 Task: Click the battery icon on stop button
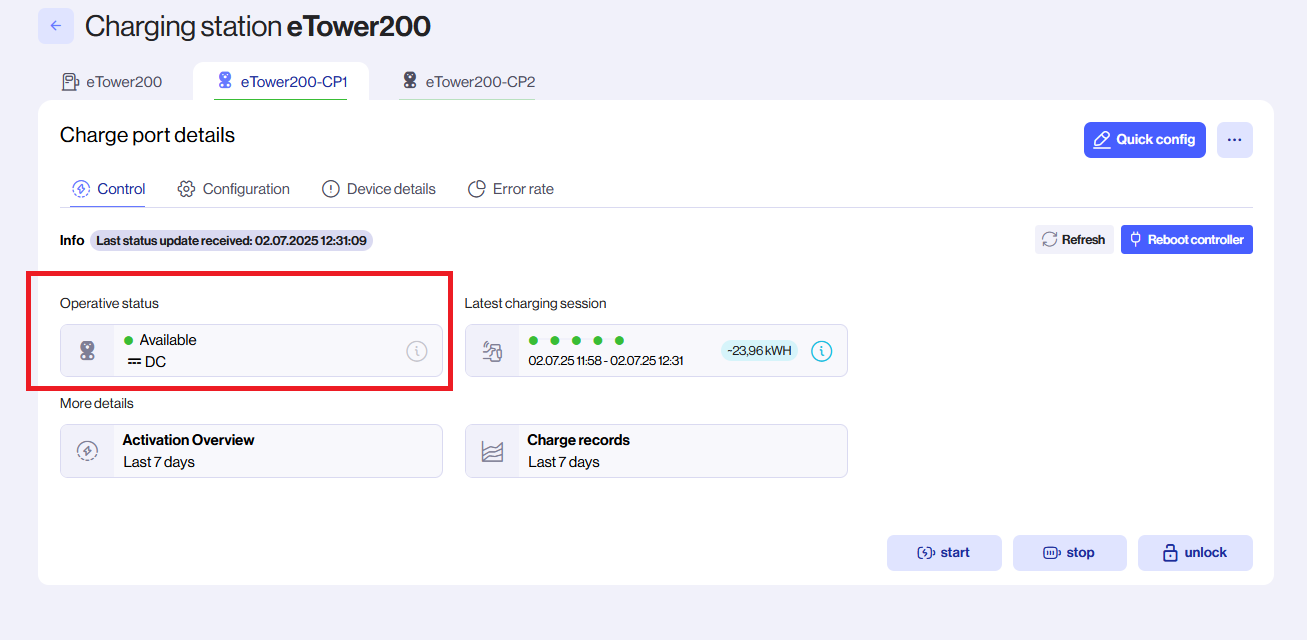tap(1051, 553)
